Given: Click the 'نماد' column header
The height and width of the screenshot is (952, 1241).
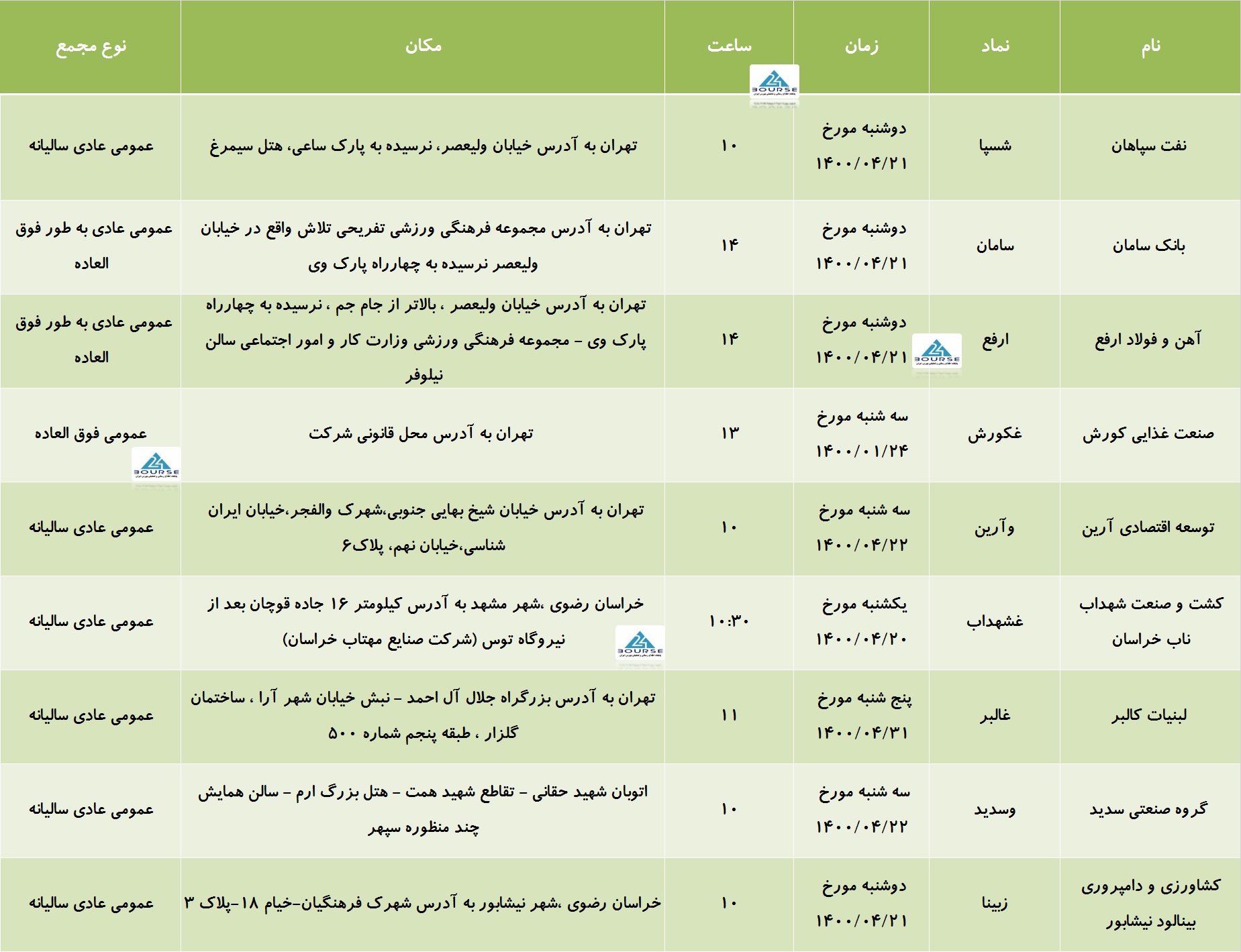Looking at the screenshot, I should (995, 46).
